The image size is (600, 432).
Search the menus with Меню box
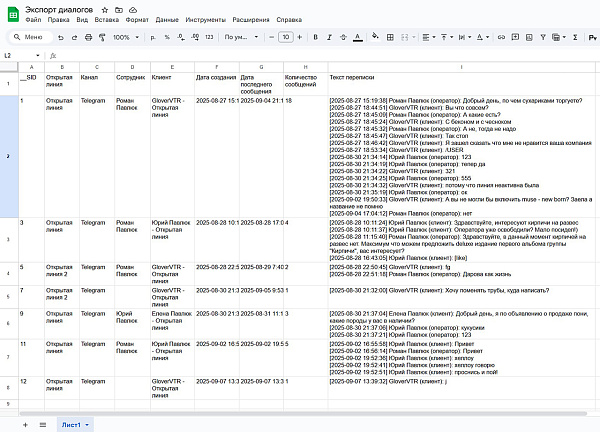click(31, 37)
